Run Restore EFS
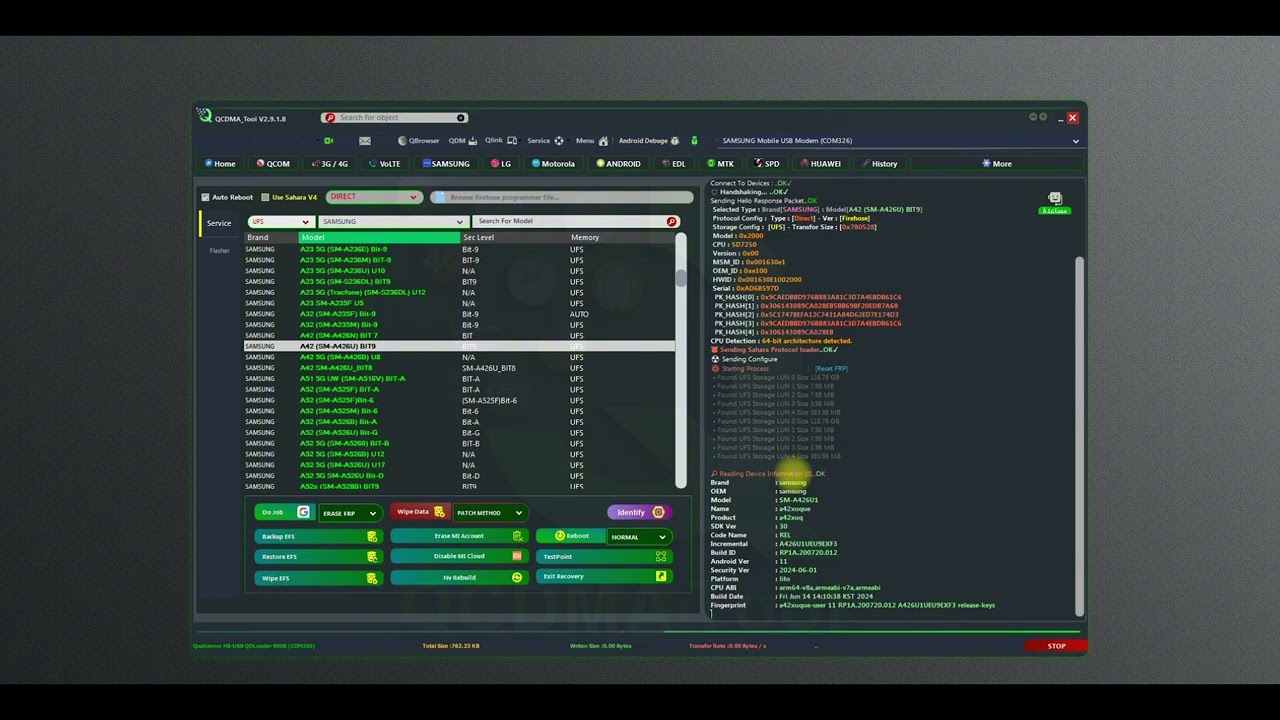This screenshot has height=720, width=1280. (x=317, y=557)
